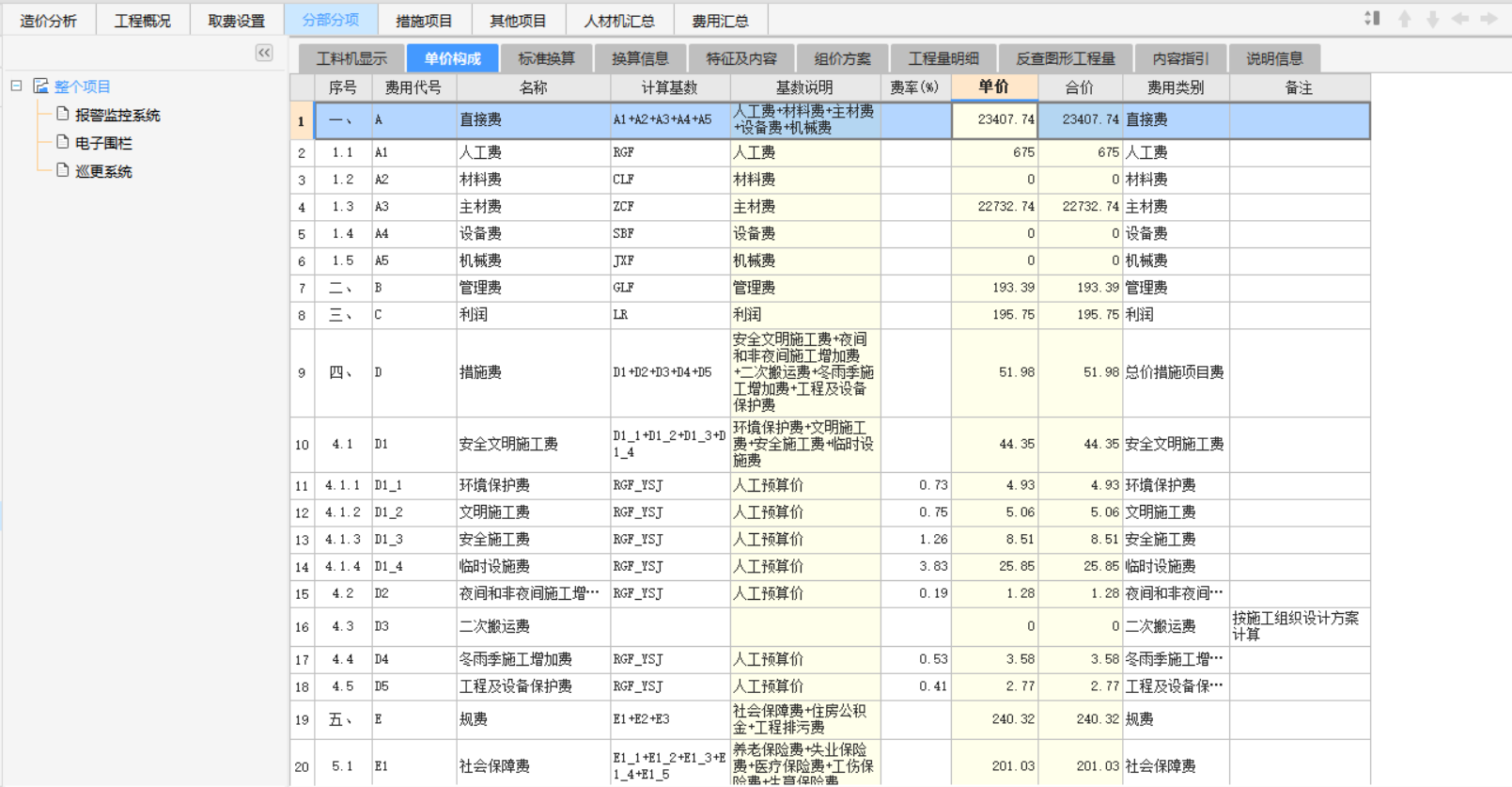Click the 240.32 单价 cell for 规费

994,719
